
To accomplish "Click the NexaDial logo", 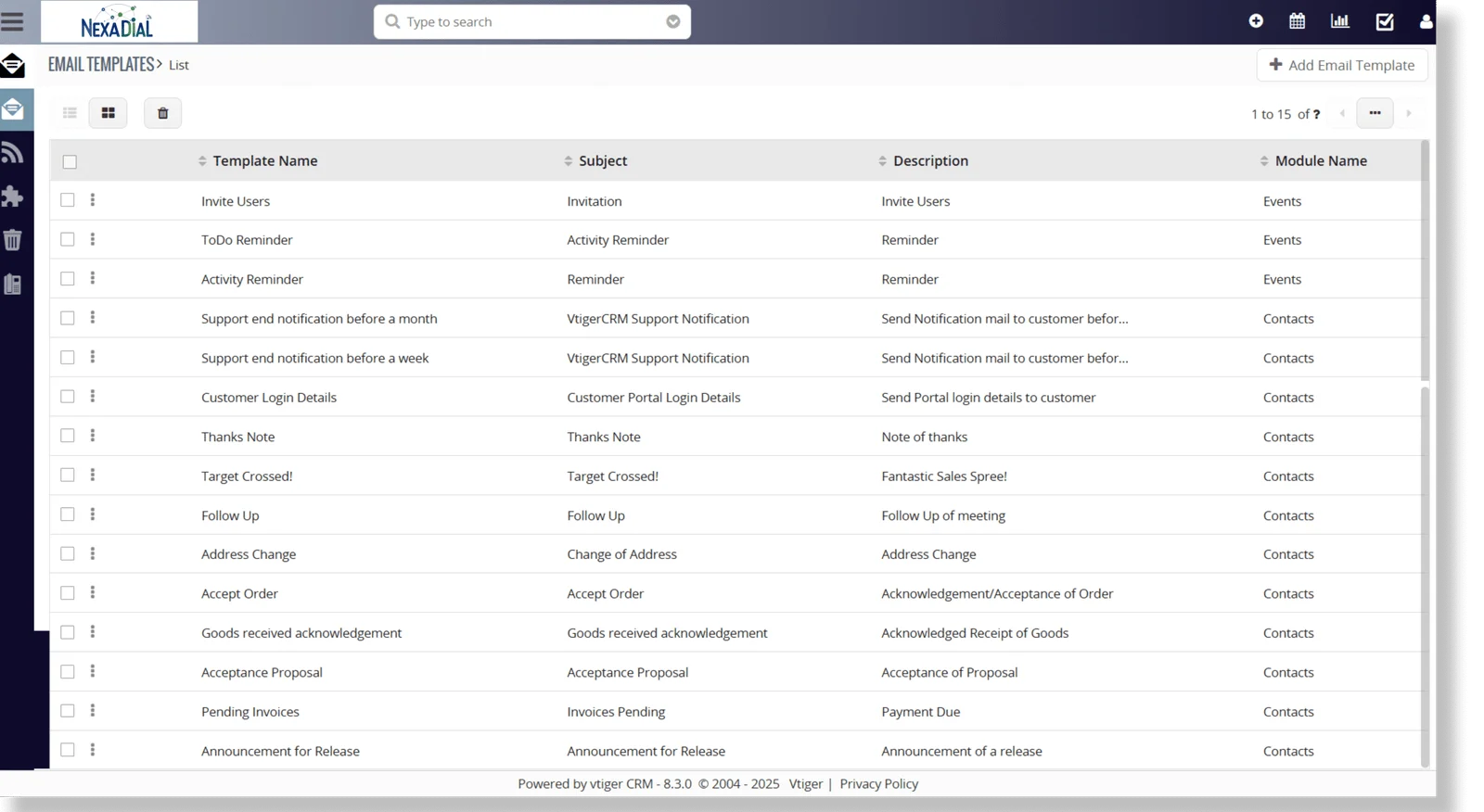I will (118, 21).
